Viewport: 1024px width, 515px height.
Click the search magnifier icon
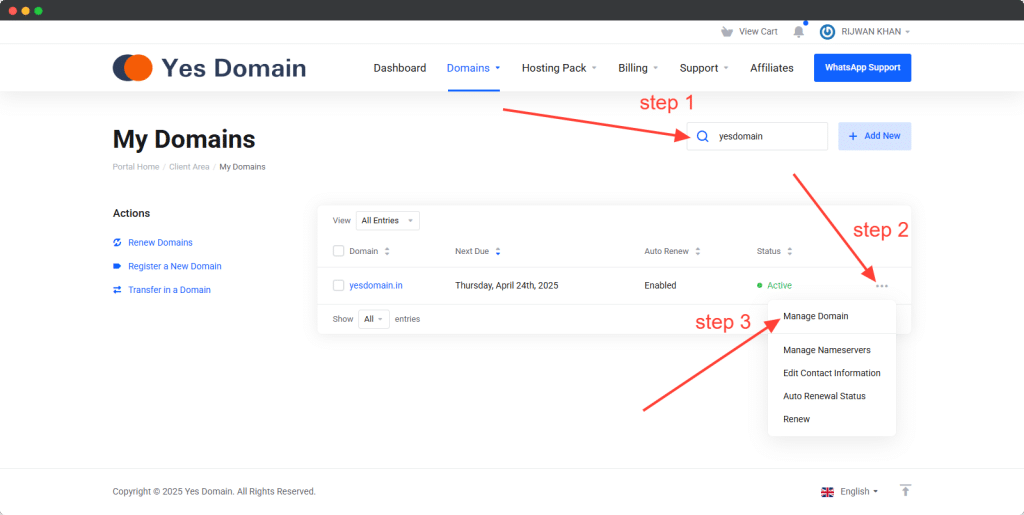[703, 136]
